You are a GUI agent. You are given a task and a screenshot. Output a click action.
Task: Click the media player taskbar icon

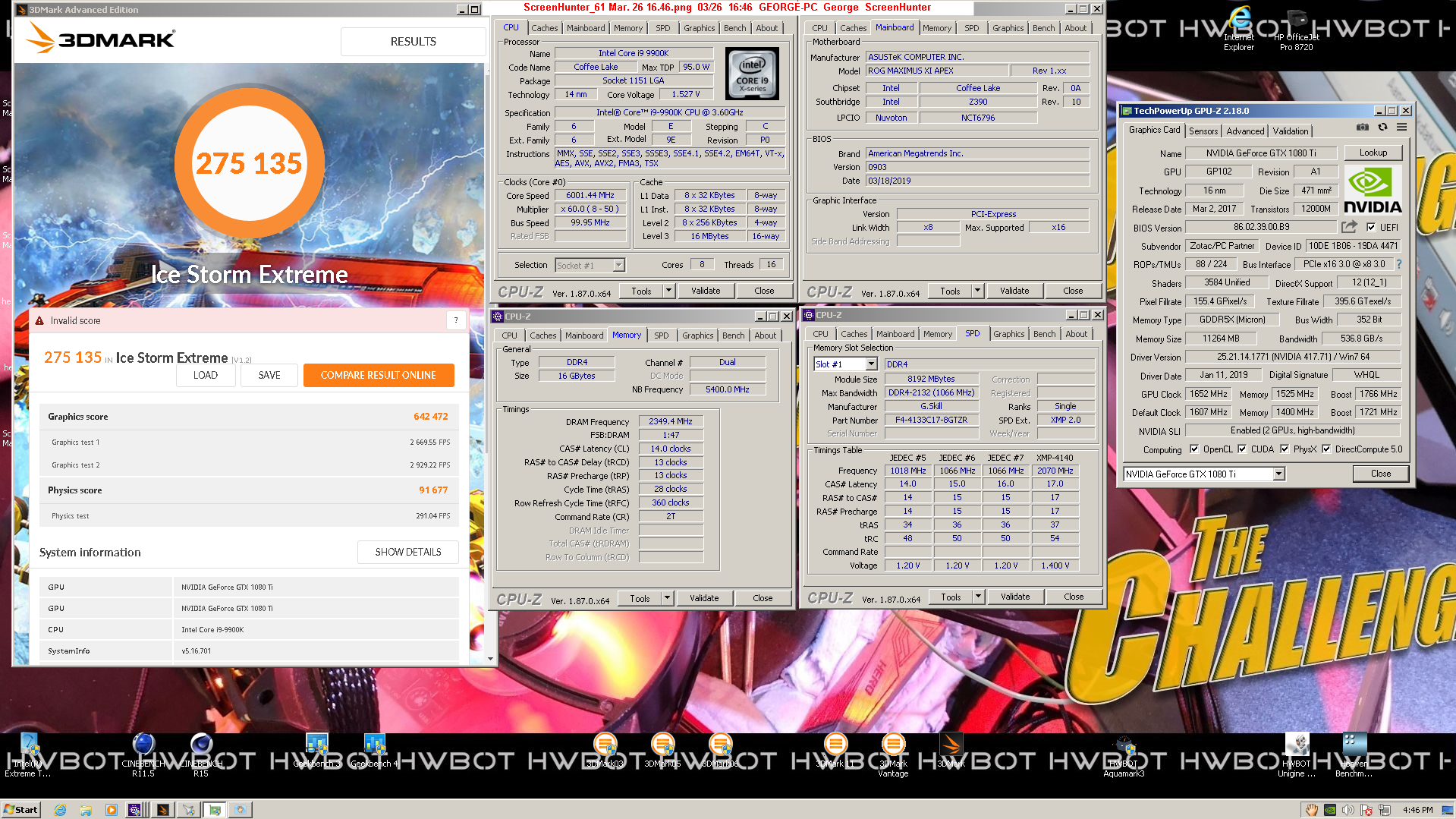coord(112,810)
